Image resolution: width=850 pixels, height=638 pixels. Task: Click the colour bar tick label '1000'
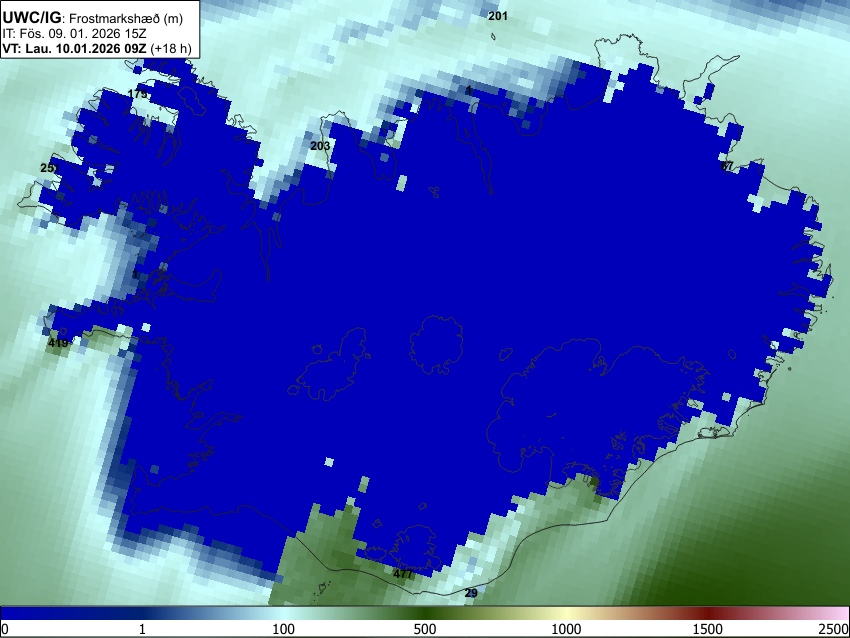[566, 629]
